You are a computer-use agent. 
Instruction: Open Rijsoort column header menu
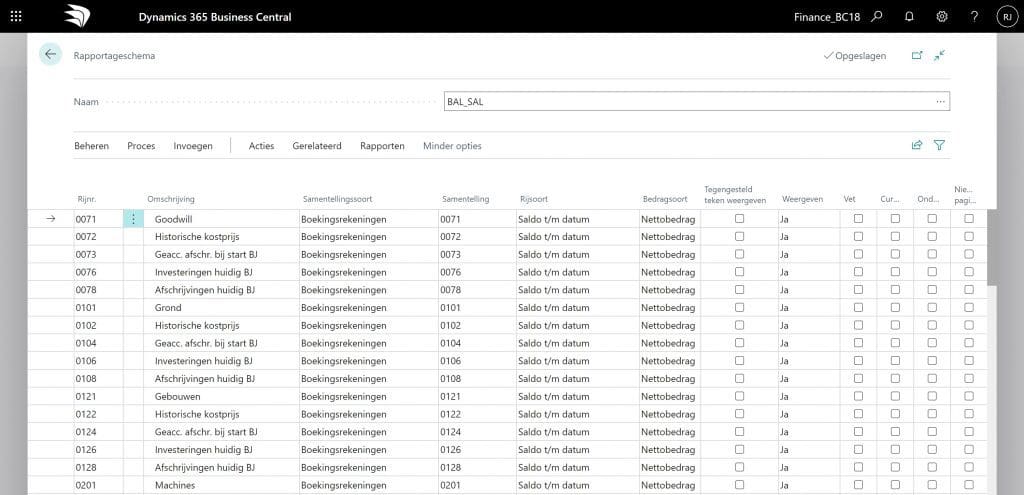[534, 199]
